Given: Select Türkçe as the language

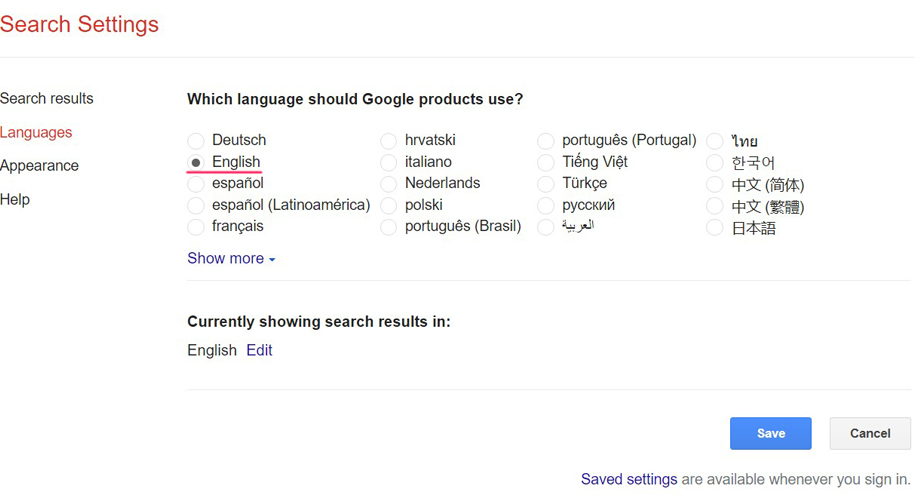Looking at the screenshot, I should click(546, 184).
